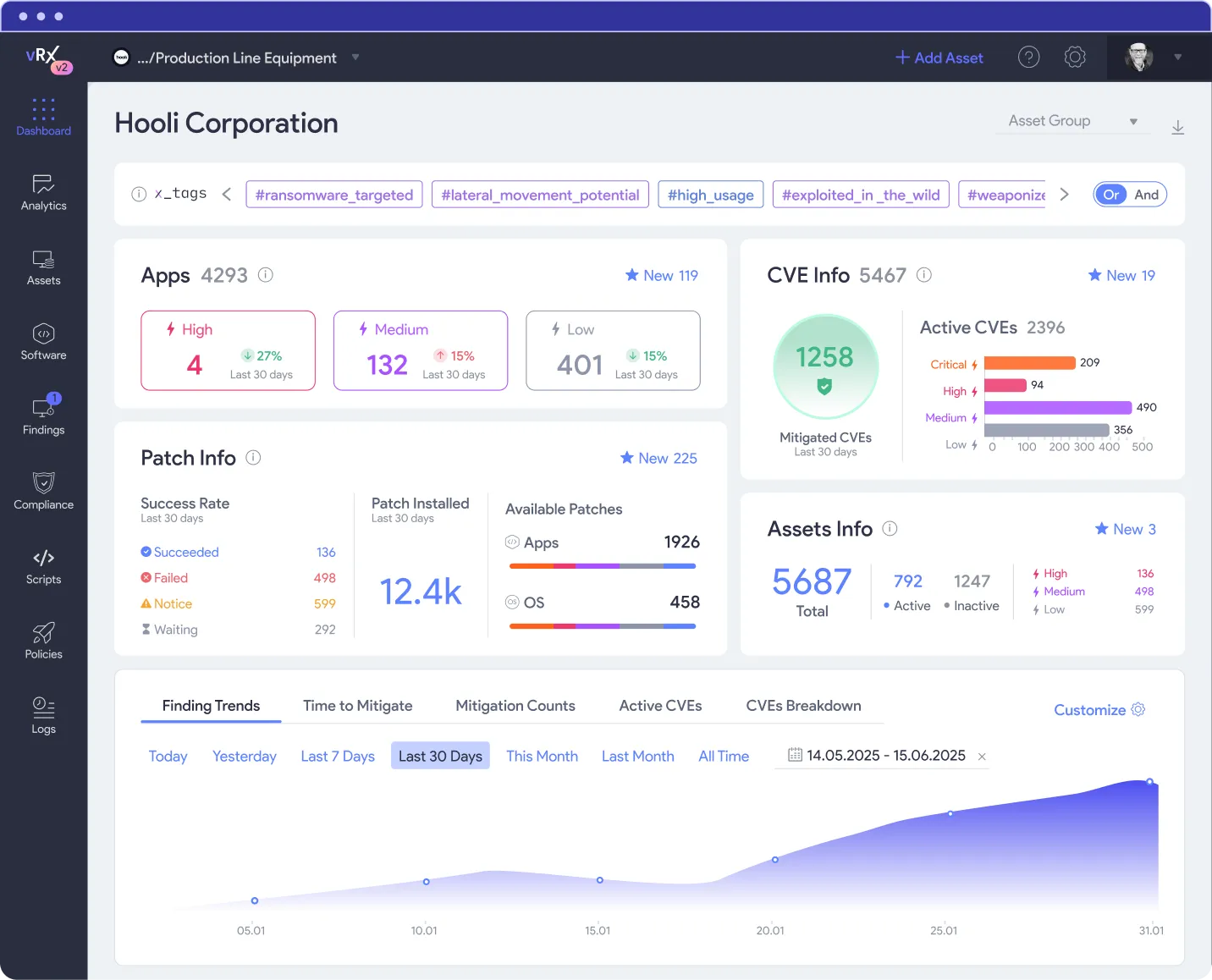This screenshot has width=1212, height=980.
Task: Select the Yesterday time filter
Action: [245, 756]
